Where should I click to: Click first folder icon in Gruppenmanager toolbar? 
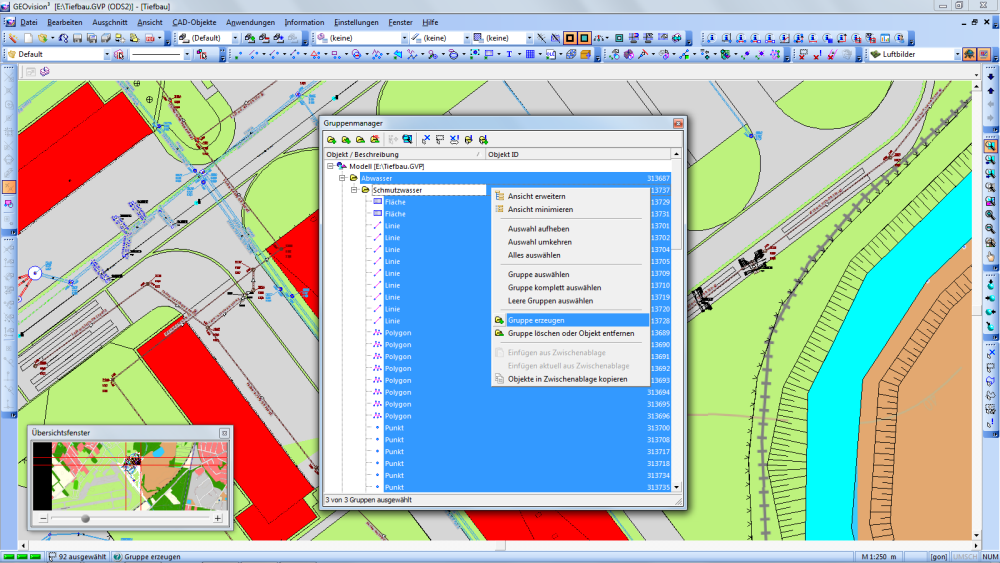331,140
